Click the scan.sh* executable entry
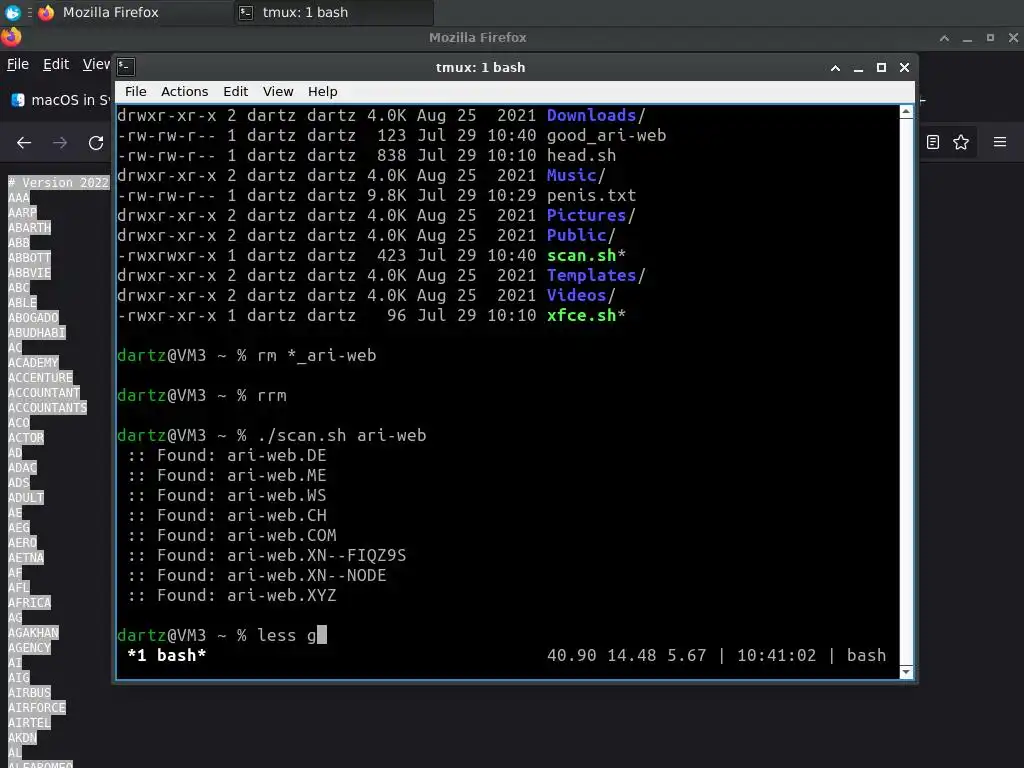Image resolution: width=1024 pixels, height=768 pixels. [586, 255]
